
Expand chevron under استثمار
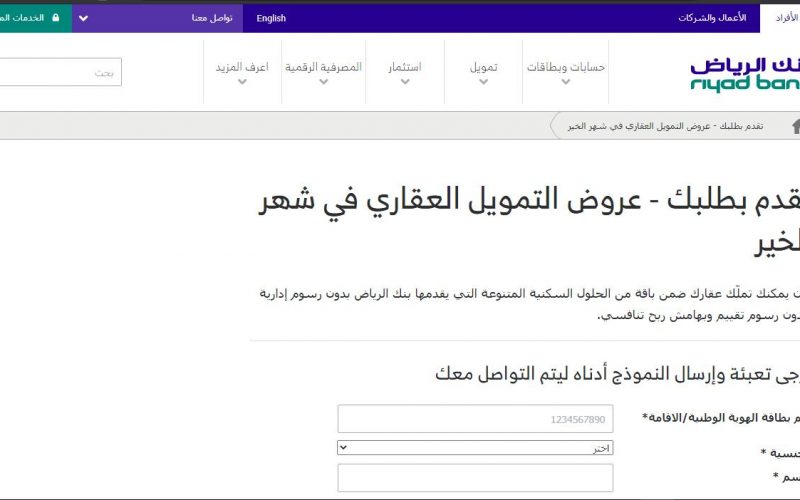point(405,82)
